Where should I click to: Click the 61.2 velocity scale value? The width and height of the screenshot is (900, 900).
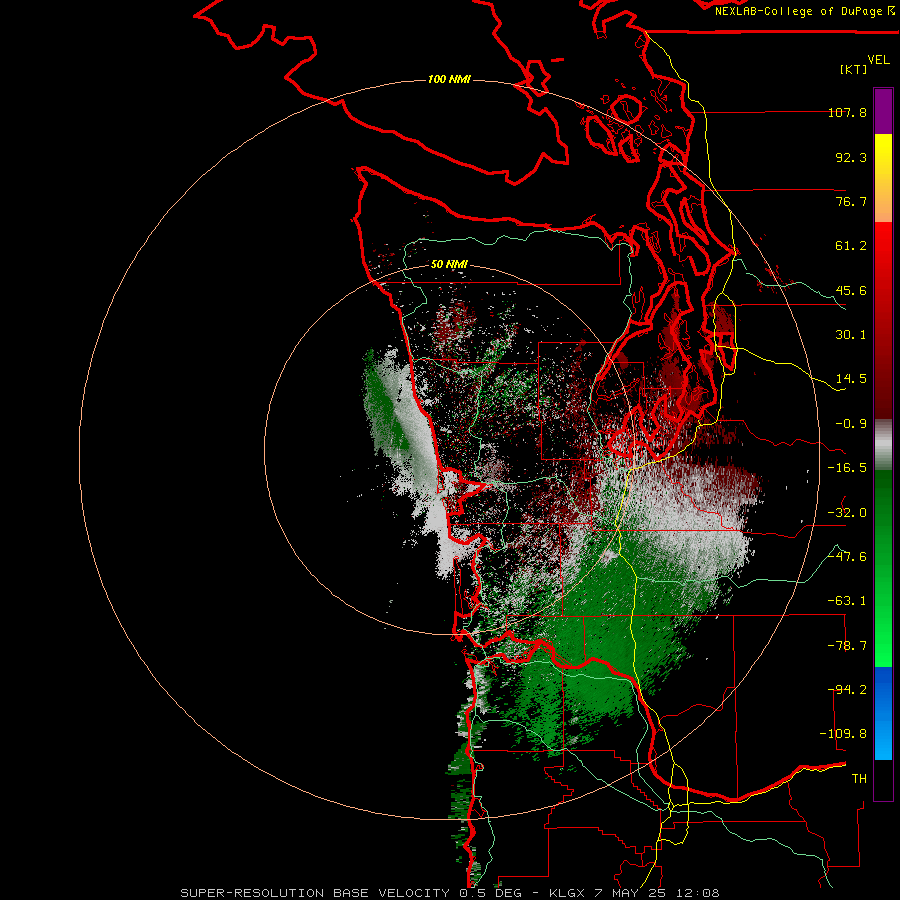(851, 246)
